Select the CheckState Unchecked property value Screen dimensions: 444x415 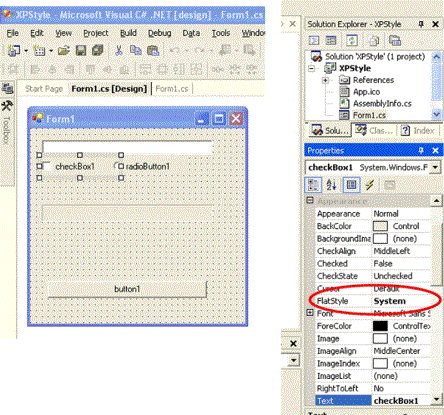point(393,276)
